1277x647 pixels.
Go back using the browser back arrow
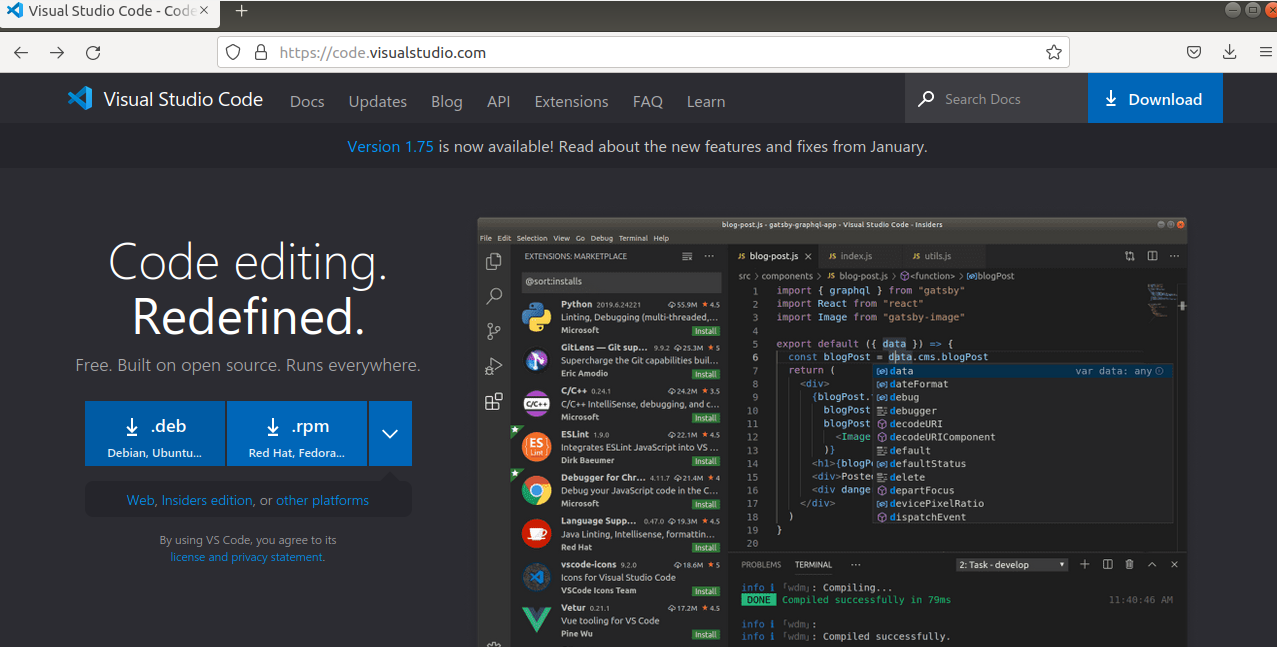click(21, 53)
